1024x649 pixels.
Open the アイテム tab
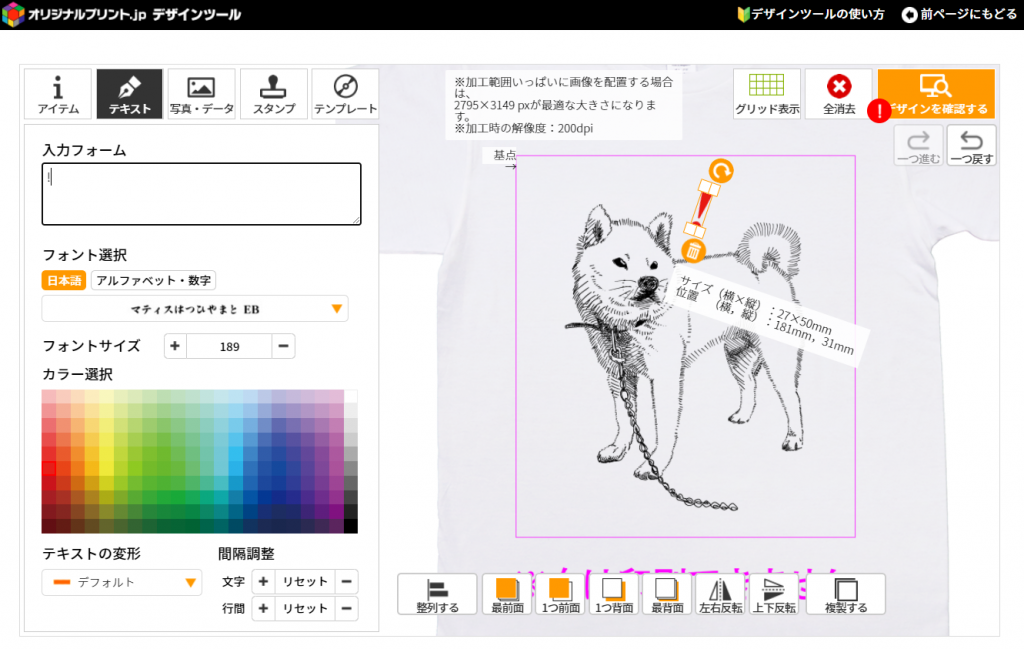click(58, 93)
